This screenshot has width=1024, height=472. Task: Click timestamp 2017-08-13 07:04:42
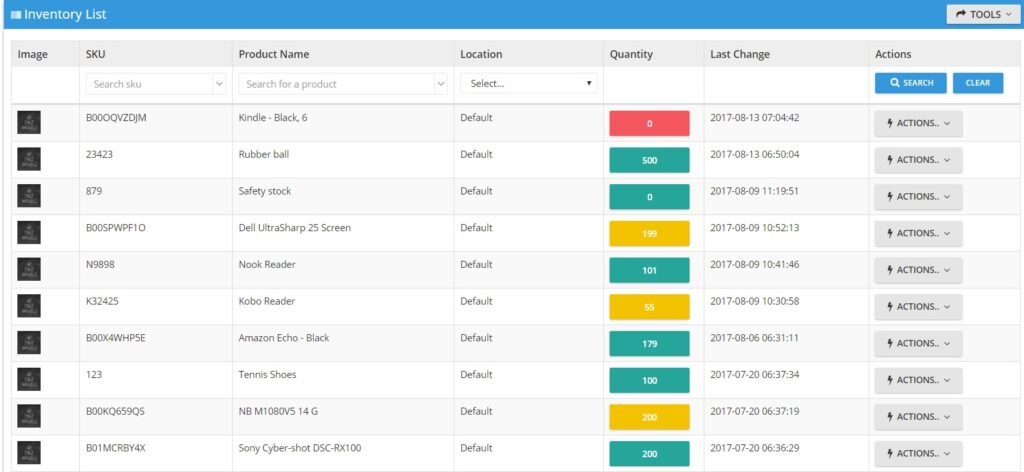[754, 118]
